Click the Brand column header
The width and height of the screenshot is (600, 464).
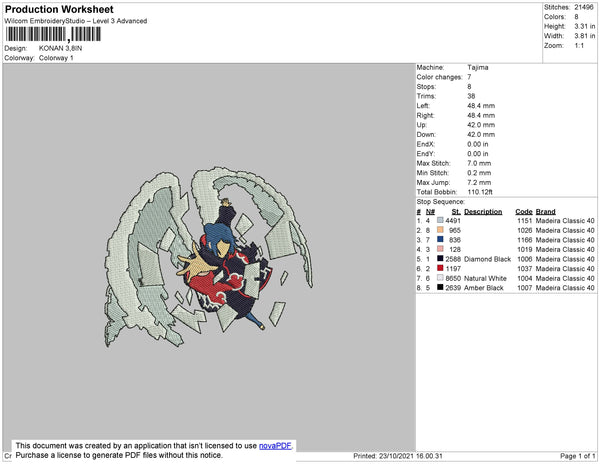tap(545, 212)
